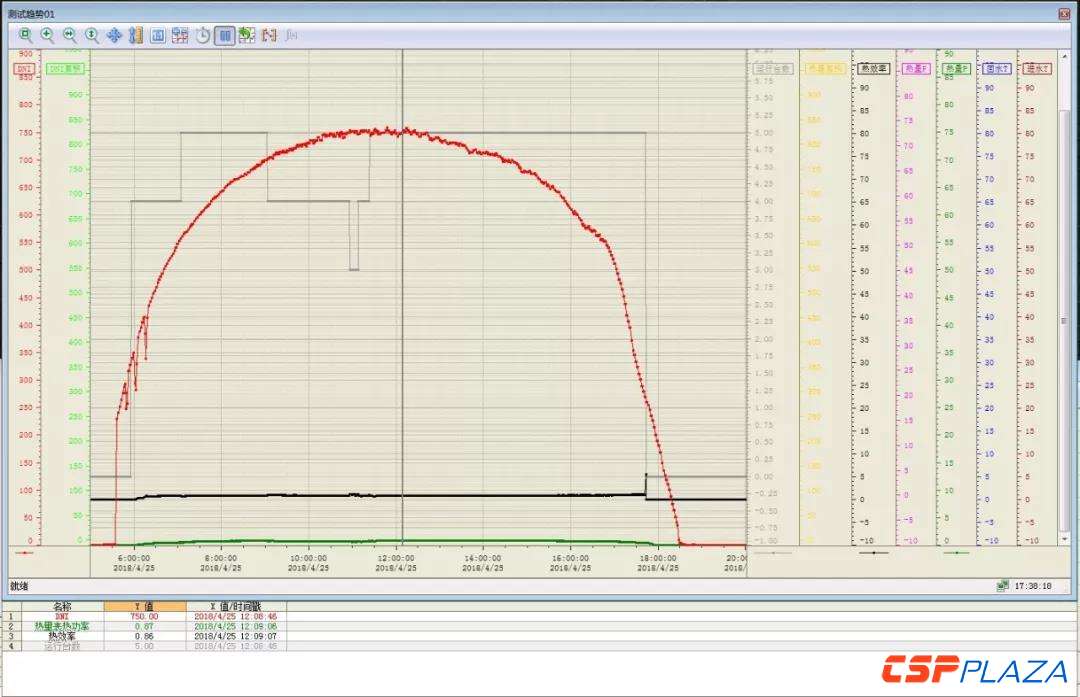Image resolution: width=1080 pixels, height=697 pixels.
Task: Click the grid layout toolbar icon
Action: coord(180,35)
